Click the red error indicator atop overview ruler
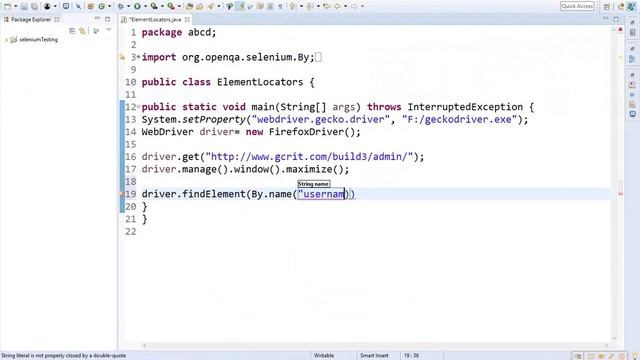 click(620, 29)
